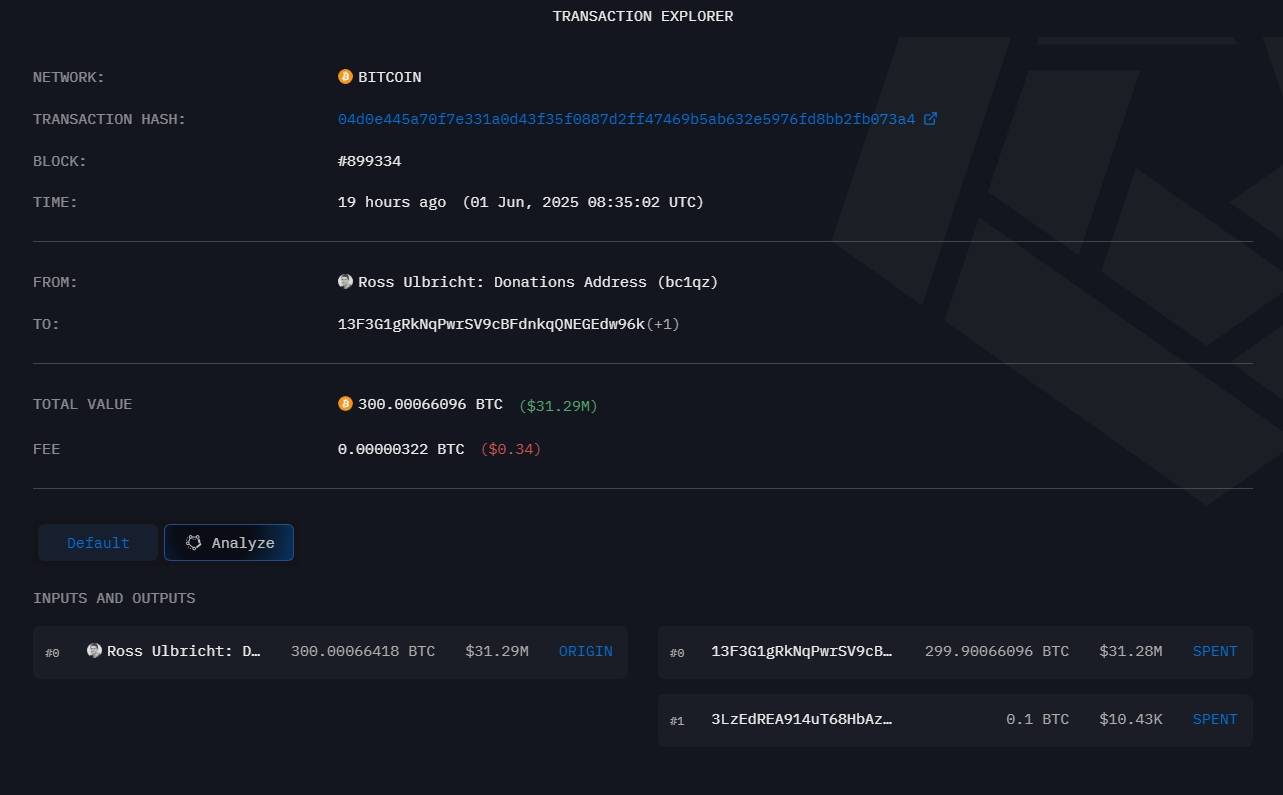Click output amount 0.1 BTC

(x=1038, y=719)
